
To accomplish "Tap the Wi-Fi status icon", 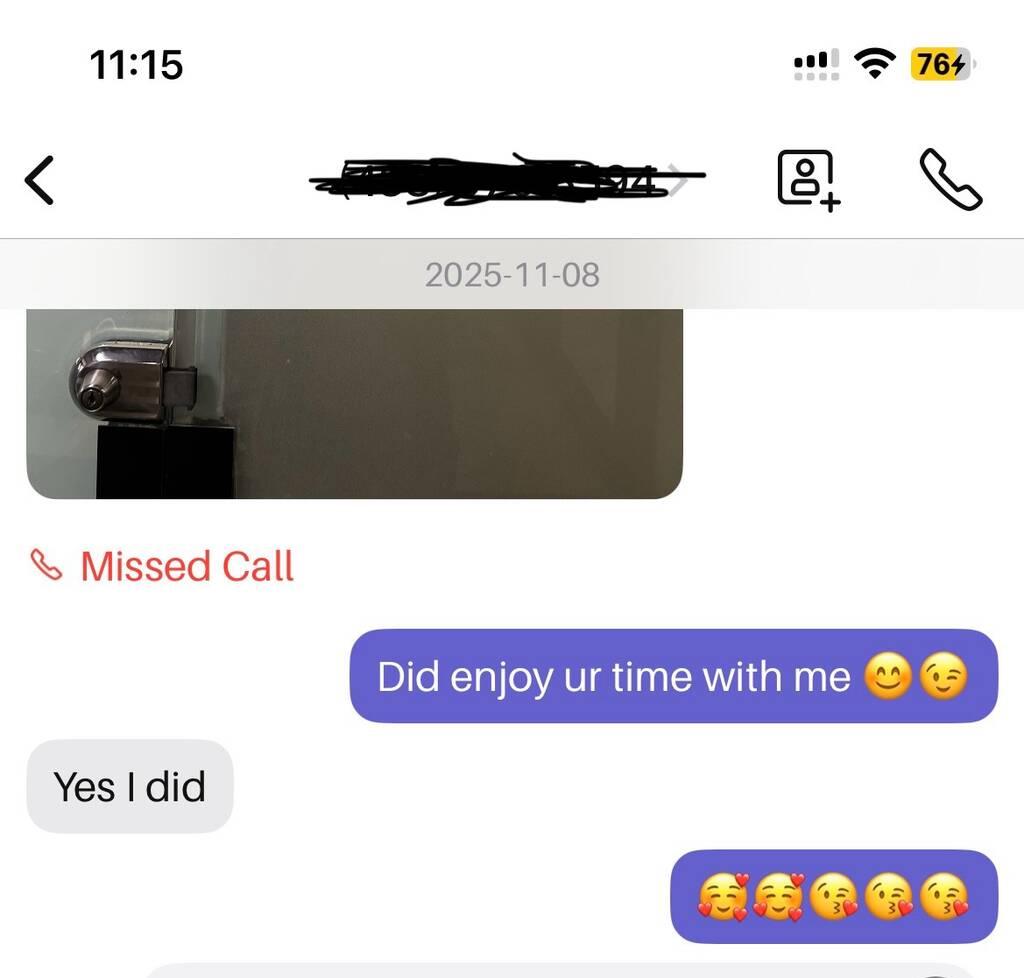I will (875, 64).
